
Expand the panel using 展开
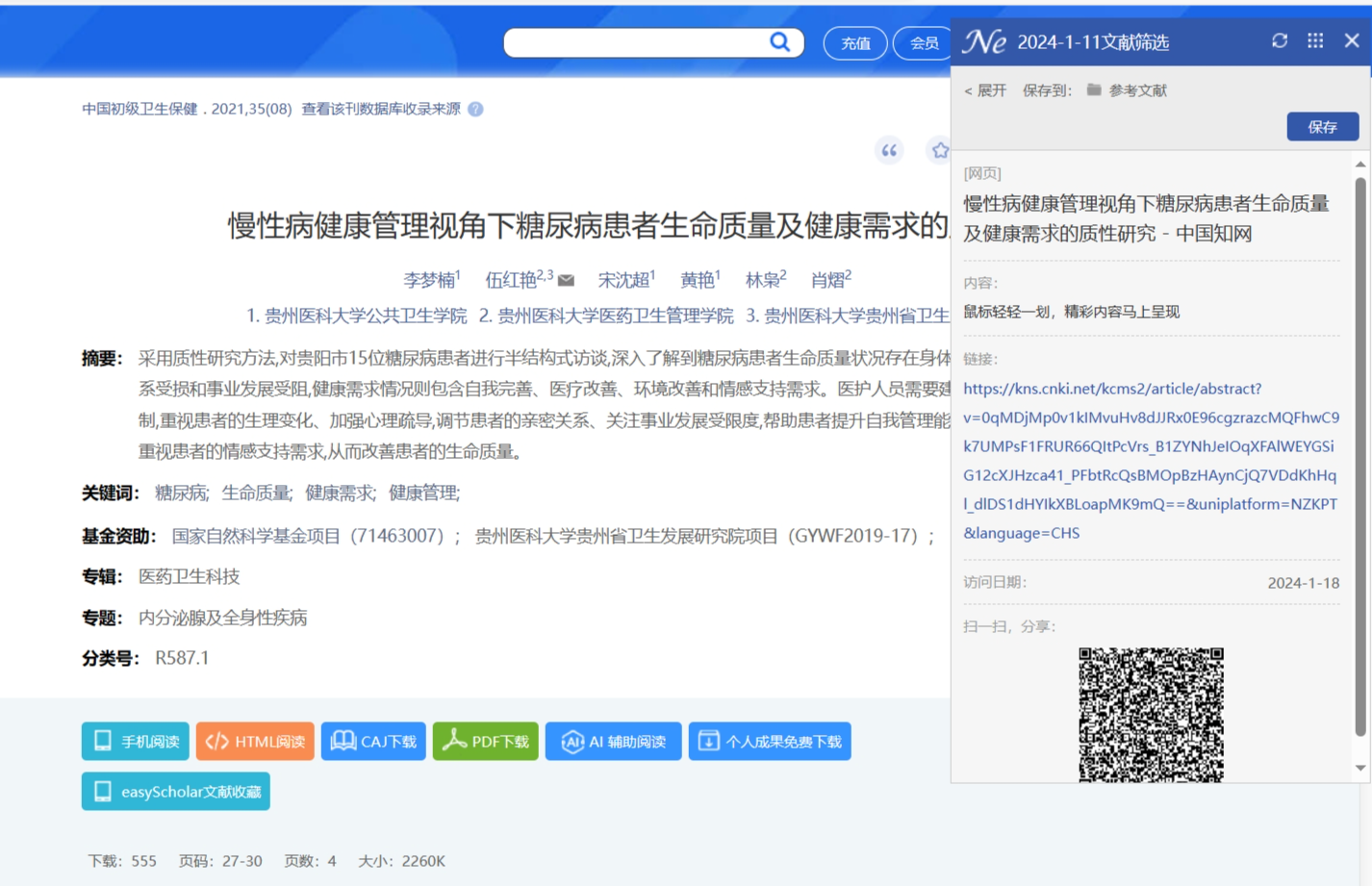coord(985,90)
